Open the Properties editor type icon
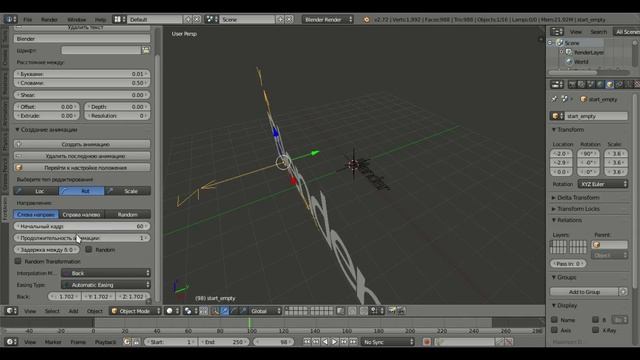640x360 pixels. [557, 84]
